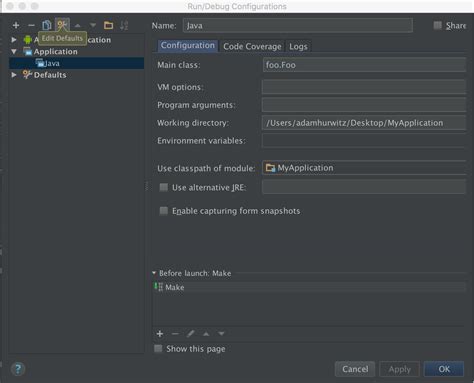
Task: Click the Apply button
Action: click(x=399, y=369)
